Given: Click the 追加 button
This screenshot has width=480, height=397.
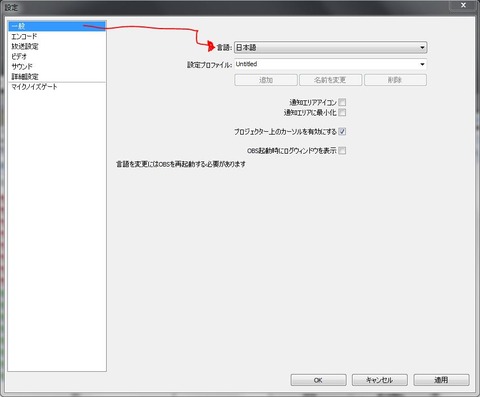Looking at the screenshot, I should (x=266, y=80).
